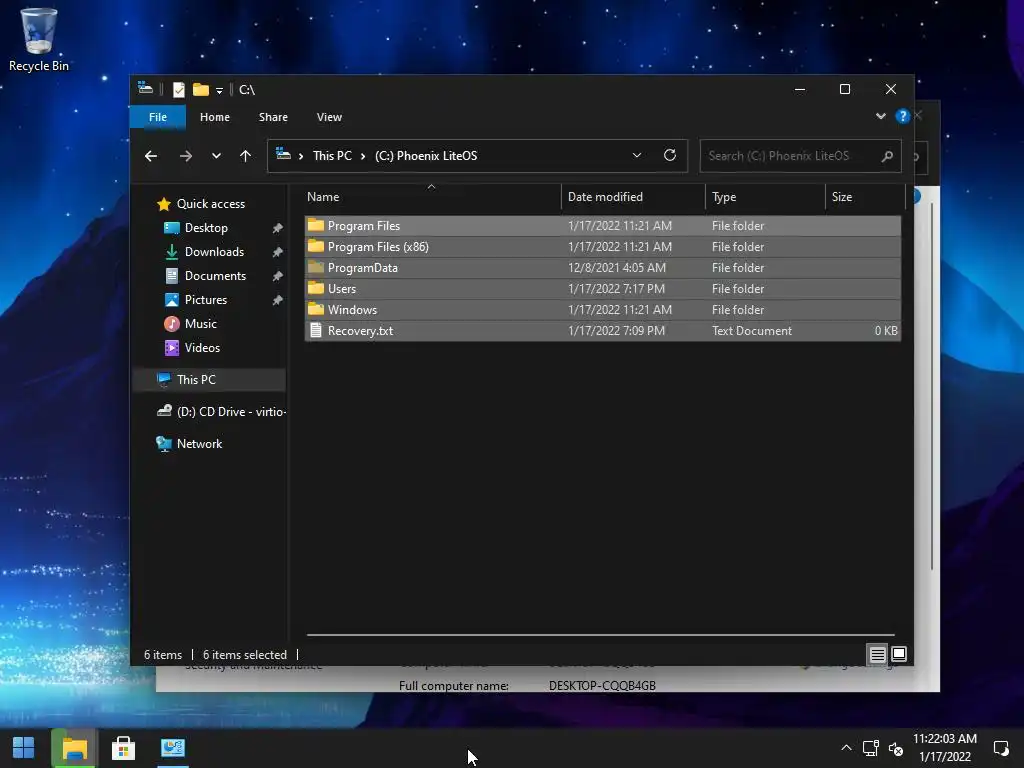Sort by Date modified column header
The width and height of the screenshot is (1024, 768).
(x=633, y=197)
